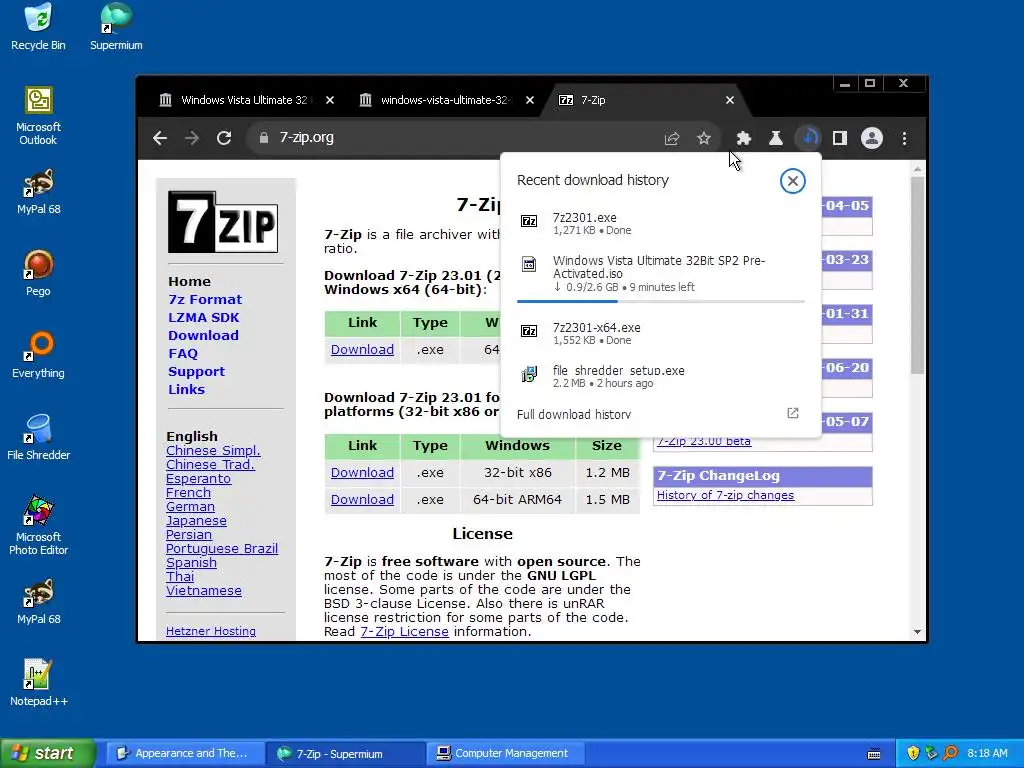Close the Recent download history popup

792,181
